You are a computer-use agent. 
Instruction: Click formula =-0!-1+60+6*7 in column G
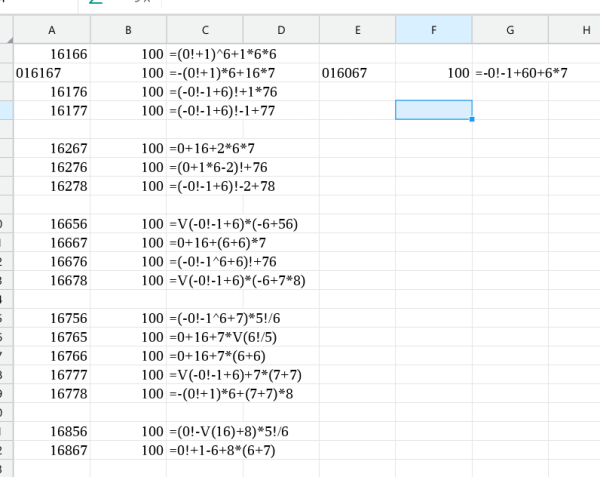521,73
